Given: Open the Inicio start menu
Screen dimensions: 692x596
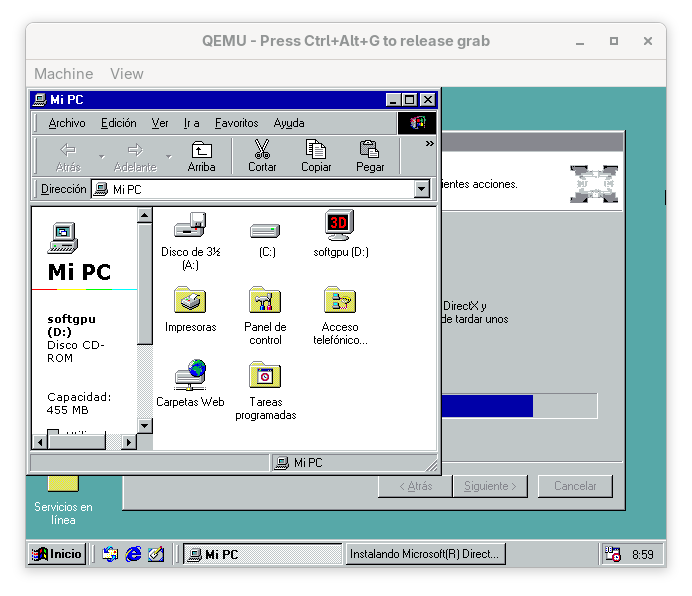Looking at the screenshot, I should coord(57,554).
